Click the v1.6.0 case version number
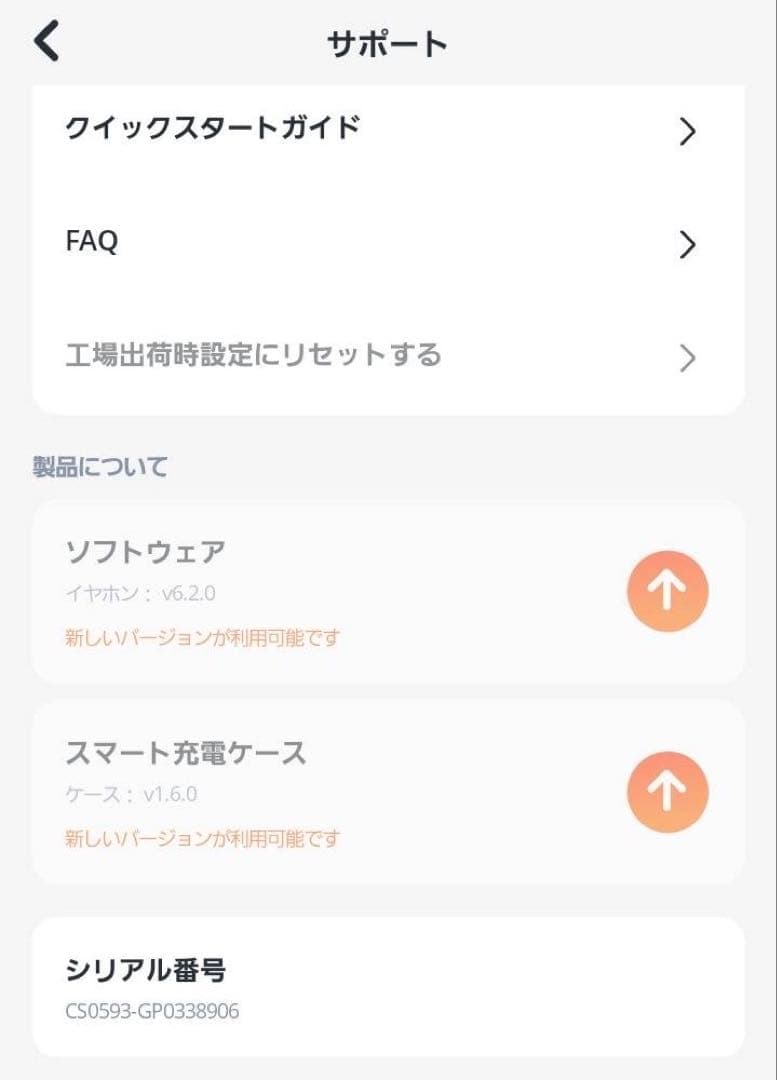777x1080 pixels. pyautogui.click(x=170, y=795)
